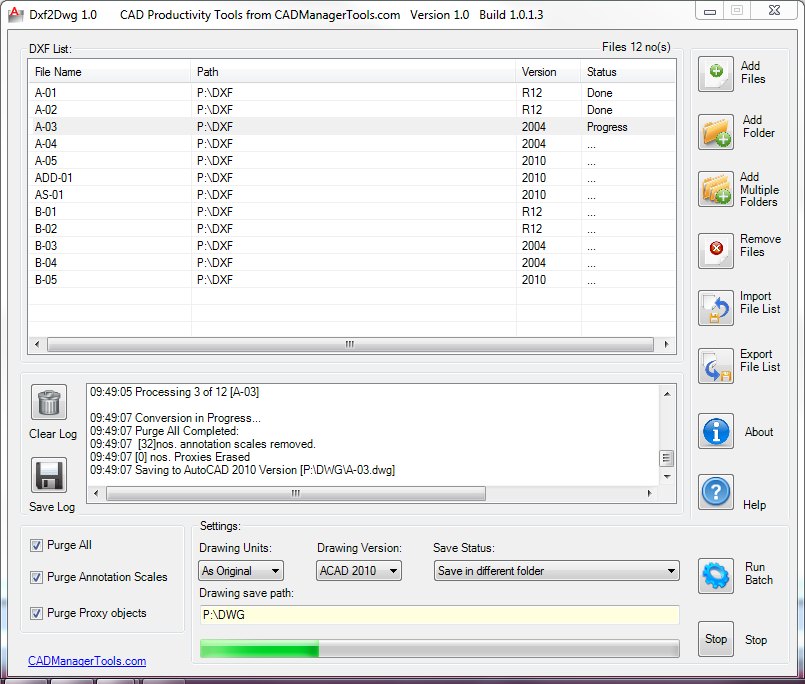
Task: Click the DXF list scroll left arrow
Action: (37, 344)
